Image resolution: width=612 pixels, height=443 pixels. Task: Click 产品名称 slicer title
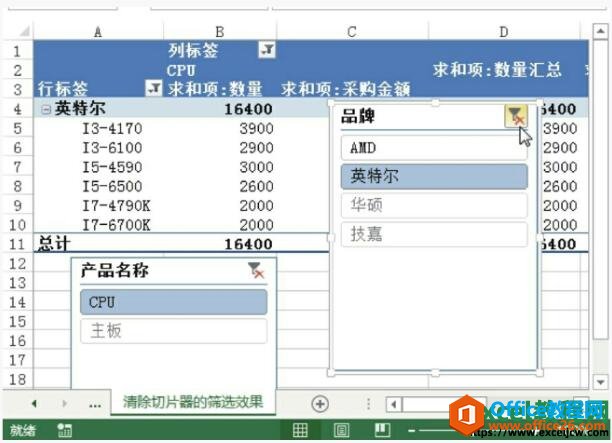pyautogui.click(x=115, y=270)
